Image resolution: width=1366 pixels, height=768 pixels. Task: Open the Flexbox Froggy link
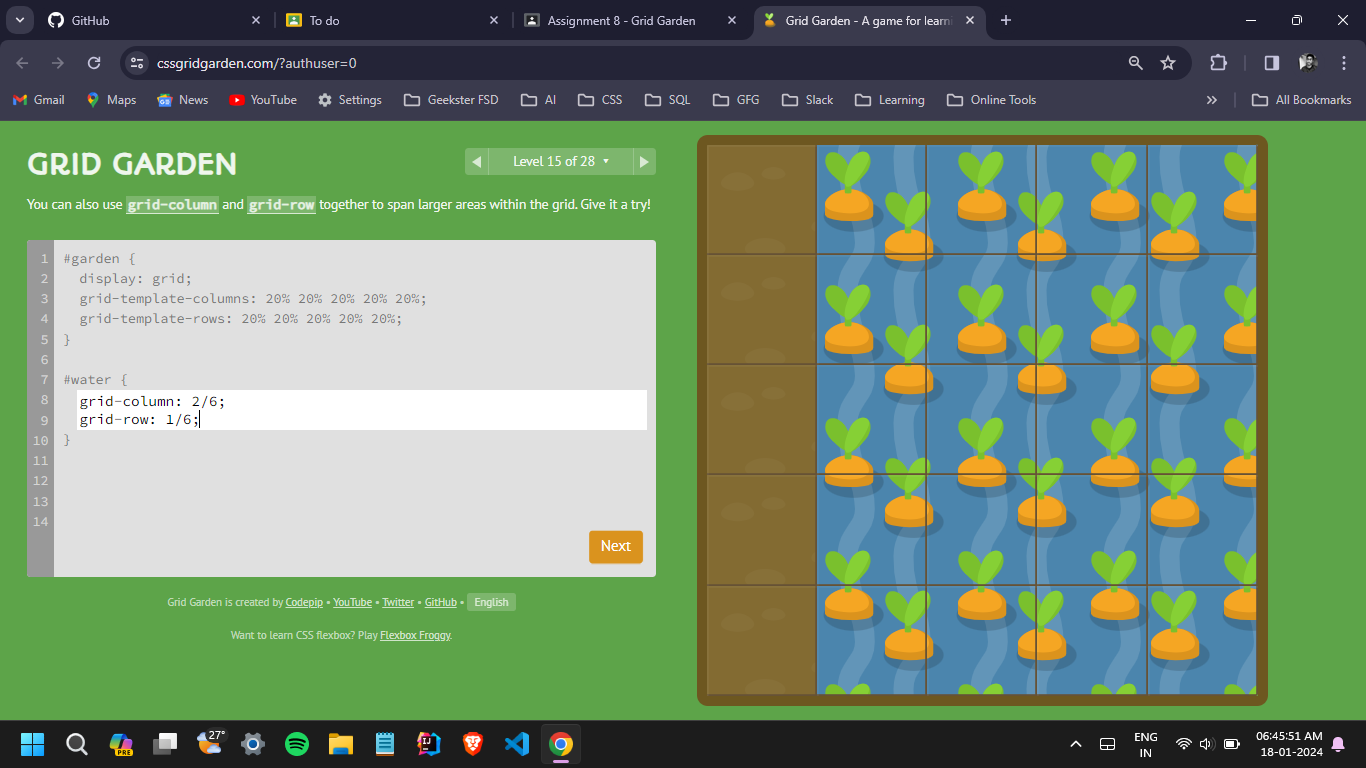point(415,635)
